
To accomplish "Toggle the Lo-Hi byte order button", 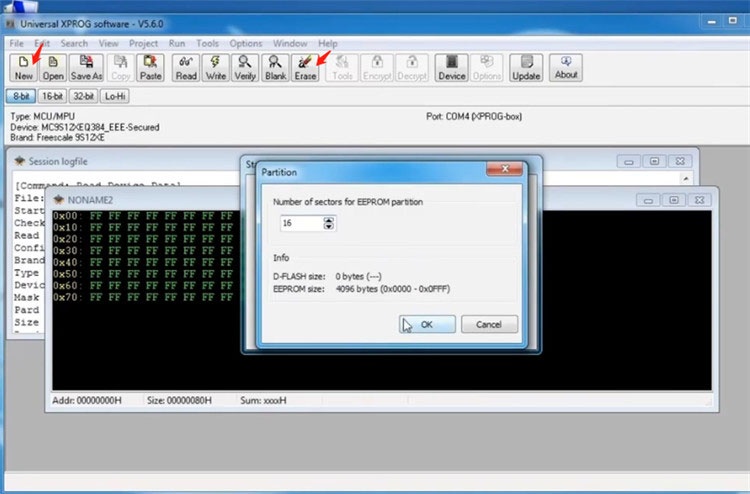I will [116, 96].
